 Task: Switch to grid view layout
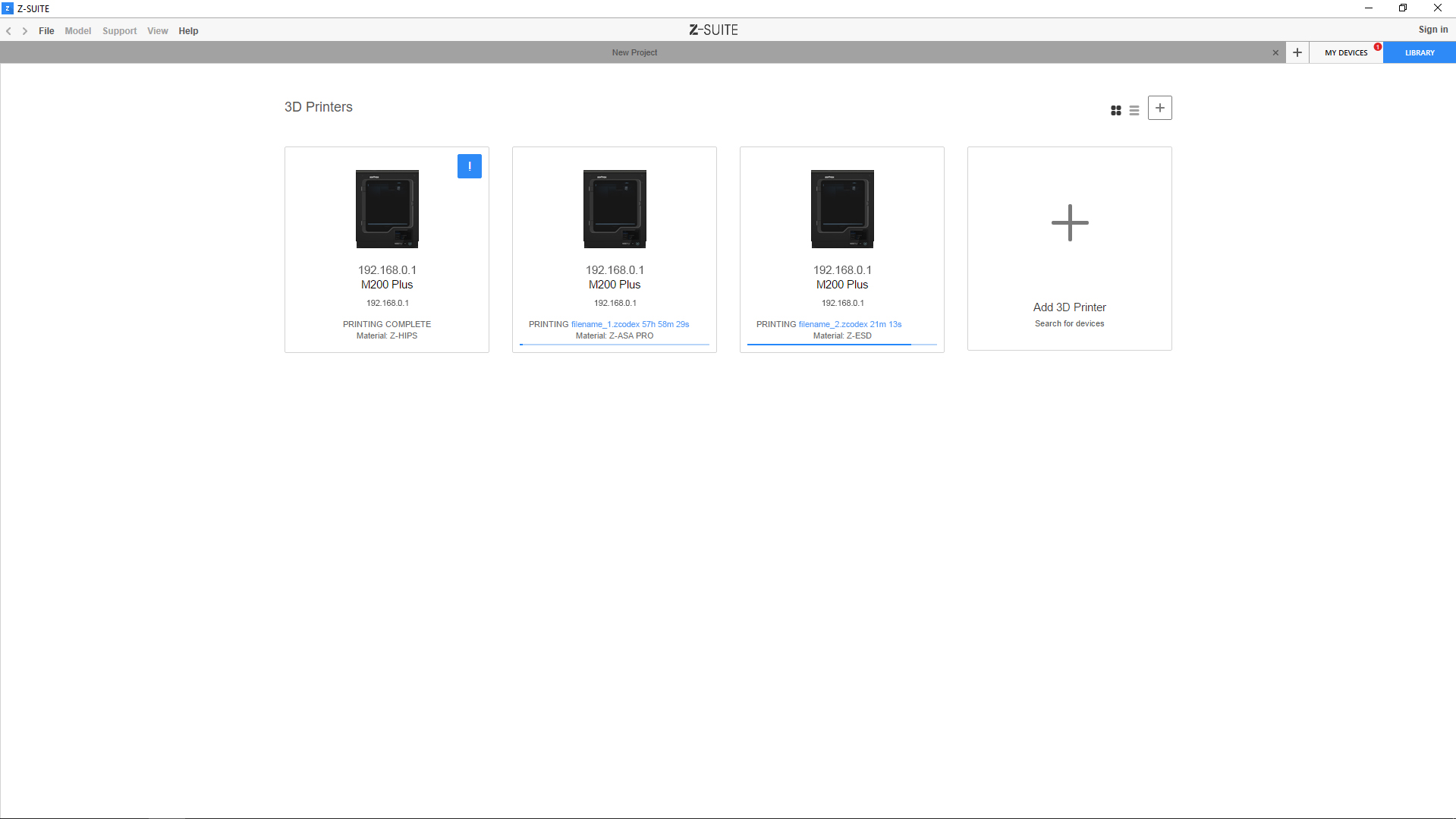[1115, 110]
